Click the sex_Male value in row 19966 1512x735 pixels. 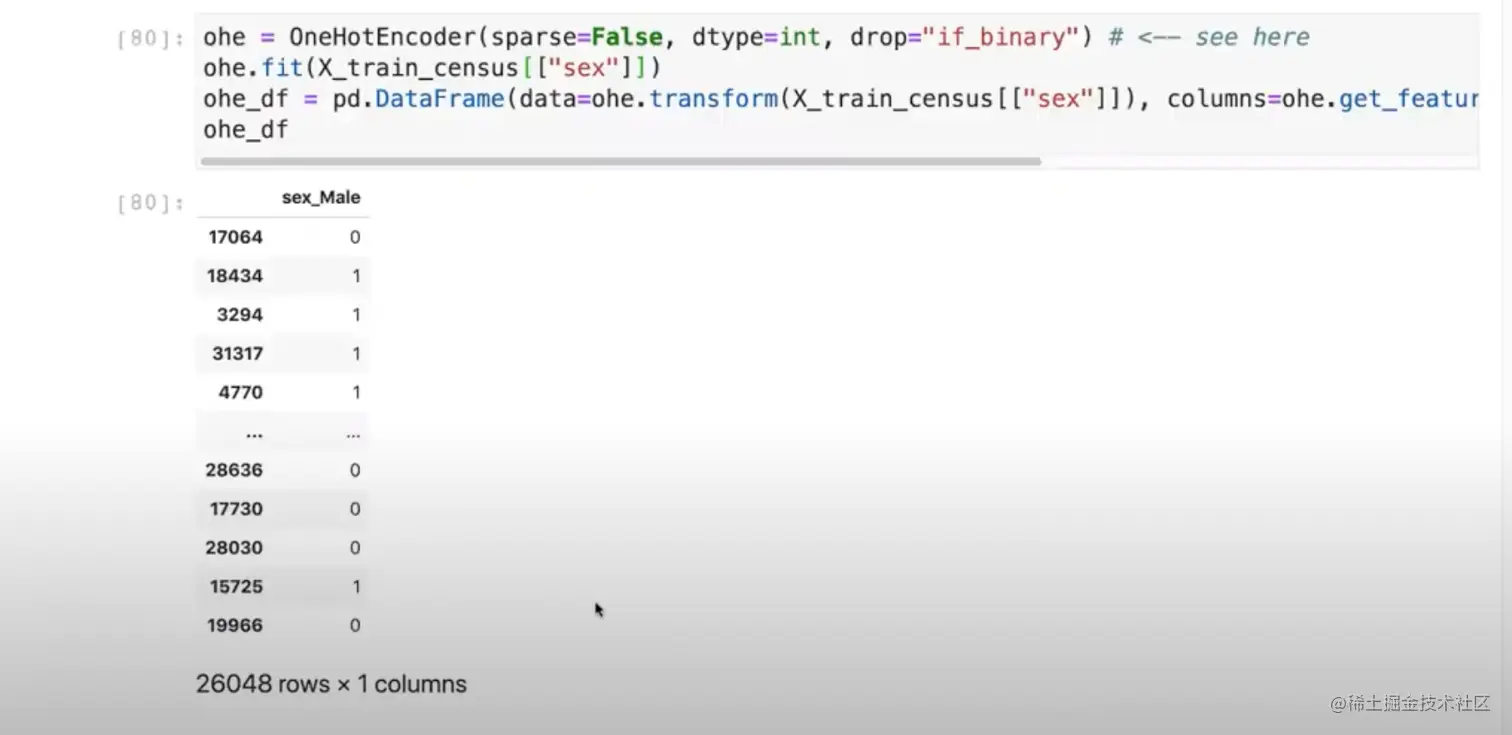tap(355, 626)
